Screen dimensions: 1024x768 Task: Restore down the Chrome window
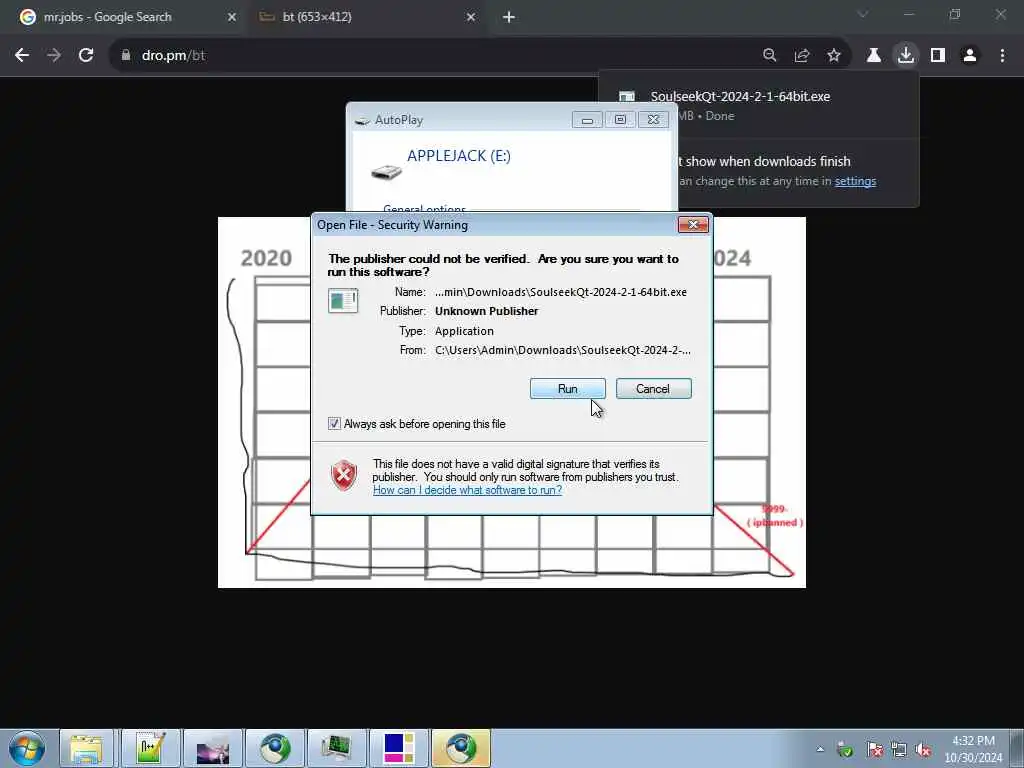(955, 14)
